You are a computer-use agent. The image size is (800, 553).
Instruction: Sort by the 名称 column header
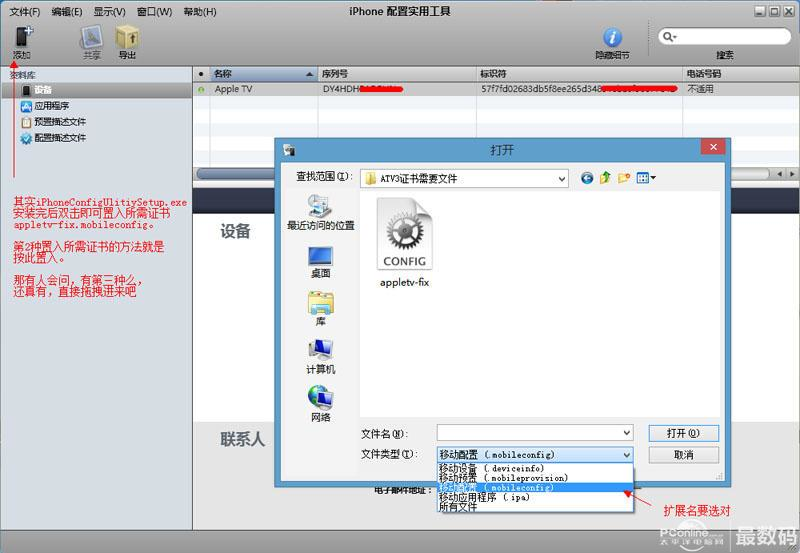tap(264, 74)
